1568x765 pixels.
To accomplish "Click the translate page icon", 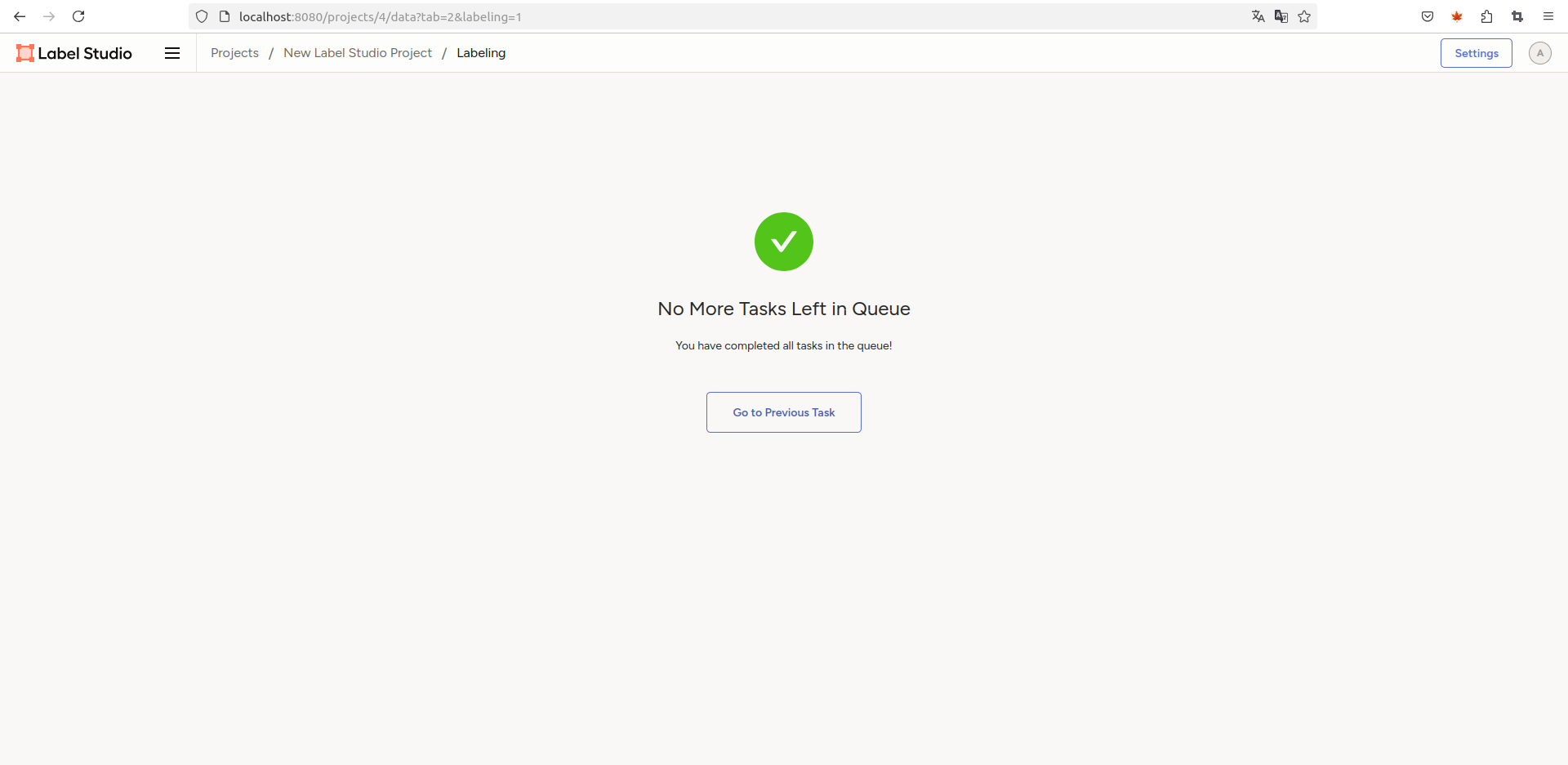I will coord(1258,16).
